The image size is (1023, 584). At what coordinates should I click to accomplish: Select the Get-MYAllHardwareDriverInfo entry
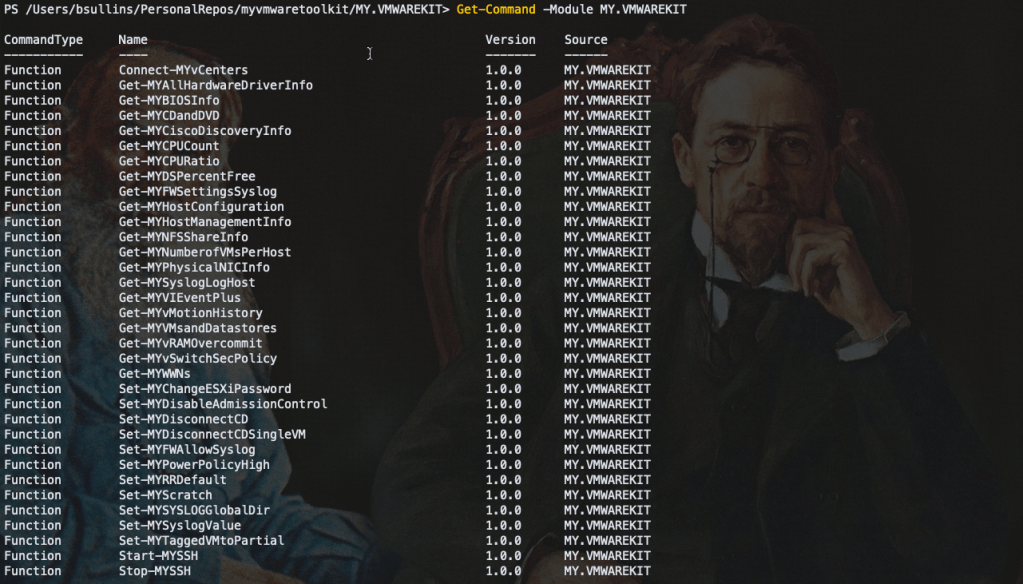(215, 85)
